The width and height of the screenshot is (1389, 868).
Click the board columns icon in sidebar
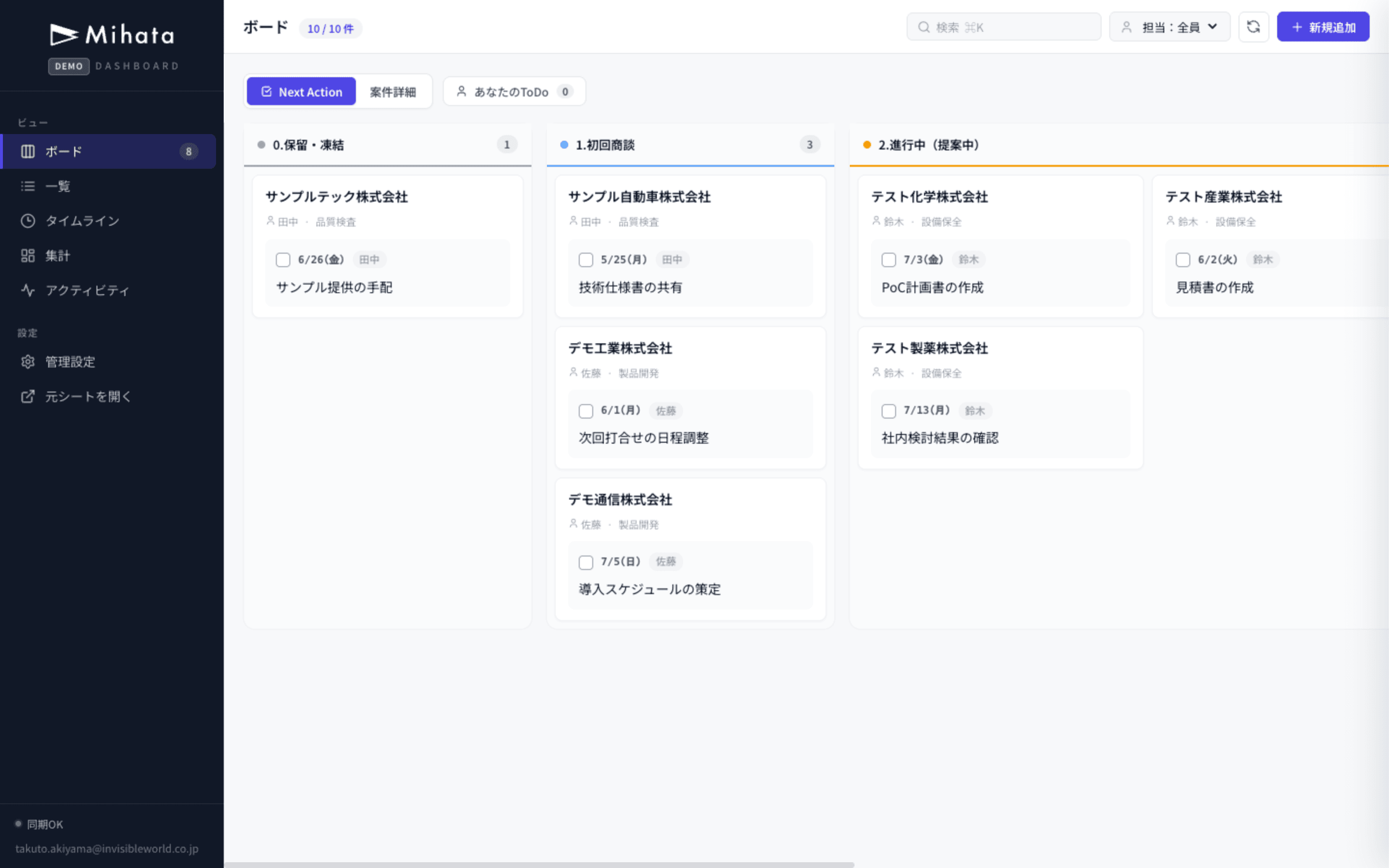tap(27, 151)
